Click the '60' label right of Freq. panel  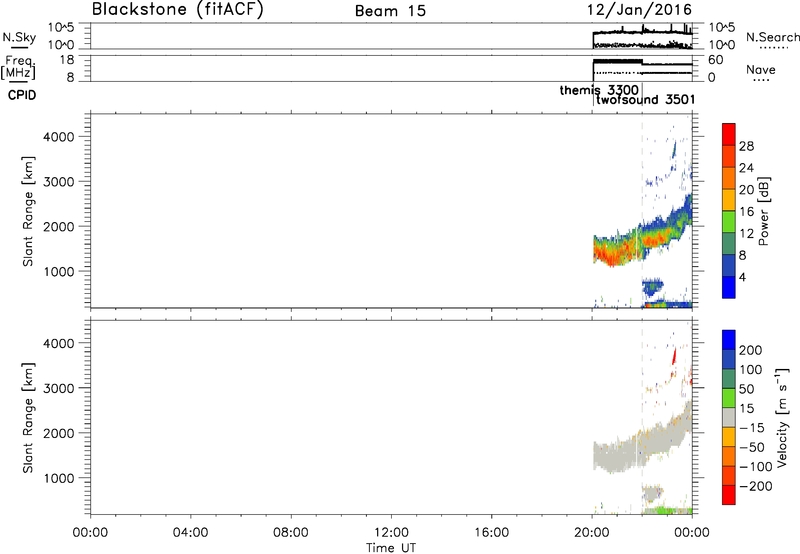click(x=715, y=60)
